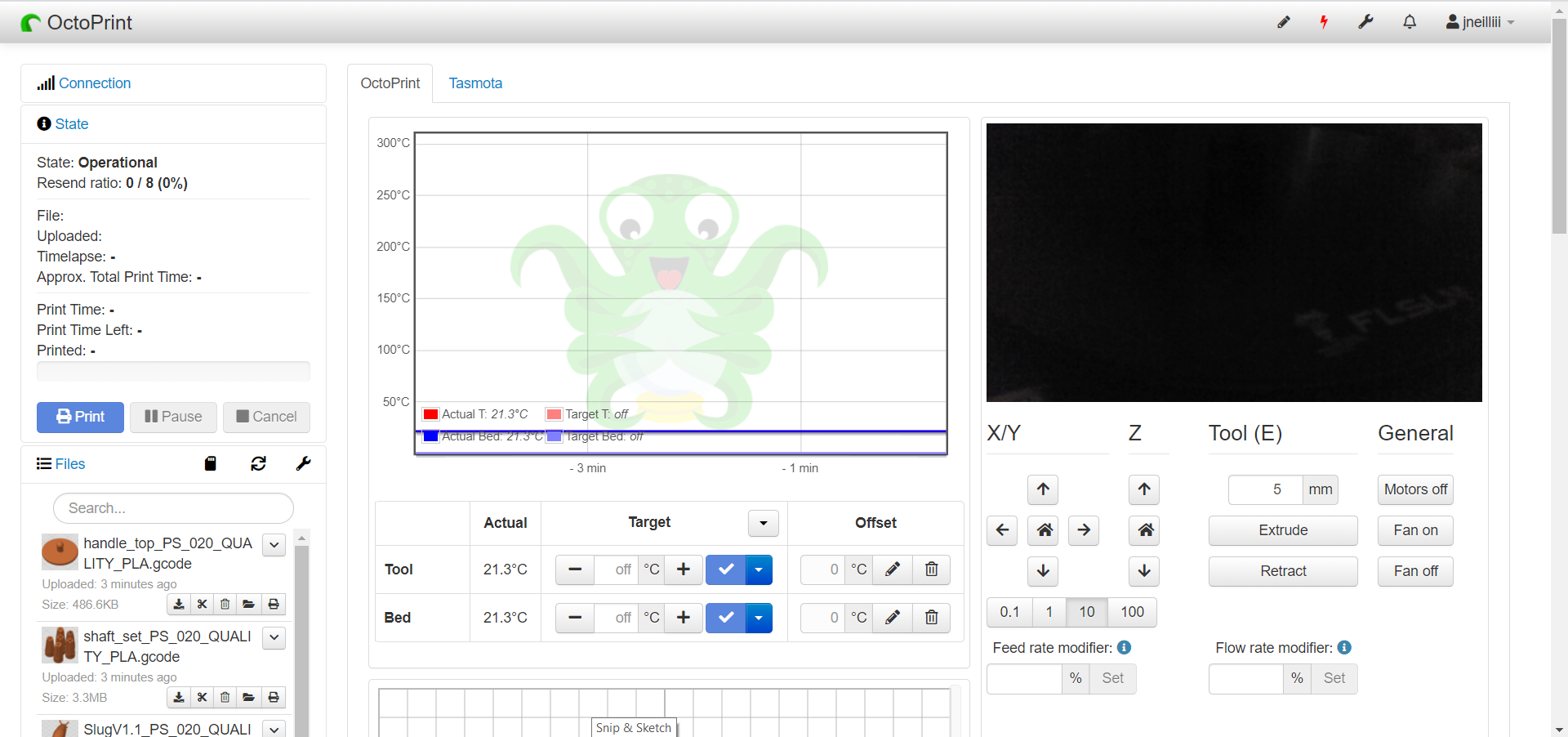This screenshot has height=737, width=1568.
Task: Open notifications bell in the navbar
Action: 1410,22
